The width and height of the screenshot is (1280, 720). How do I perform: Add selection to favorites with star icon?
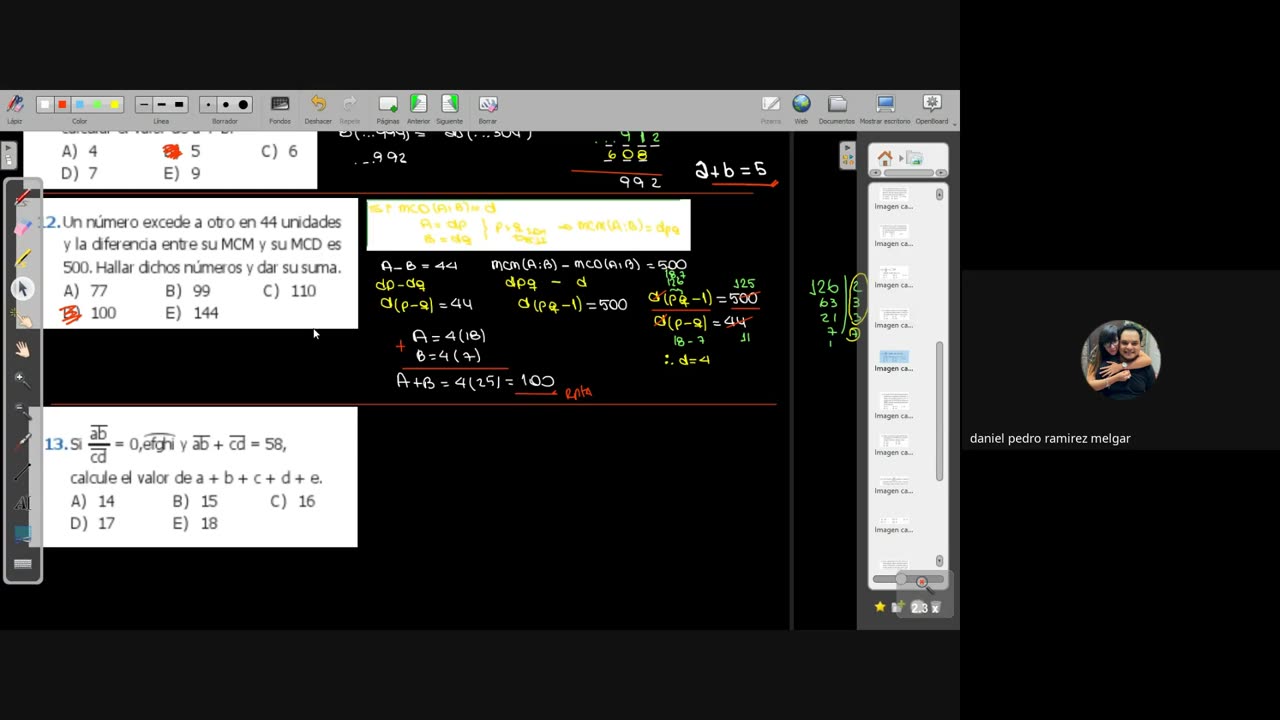pyautogui.click(x=880, y=607)
